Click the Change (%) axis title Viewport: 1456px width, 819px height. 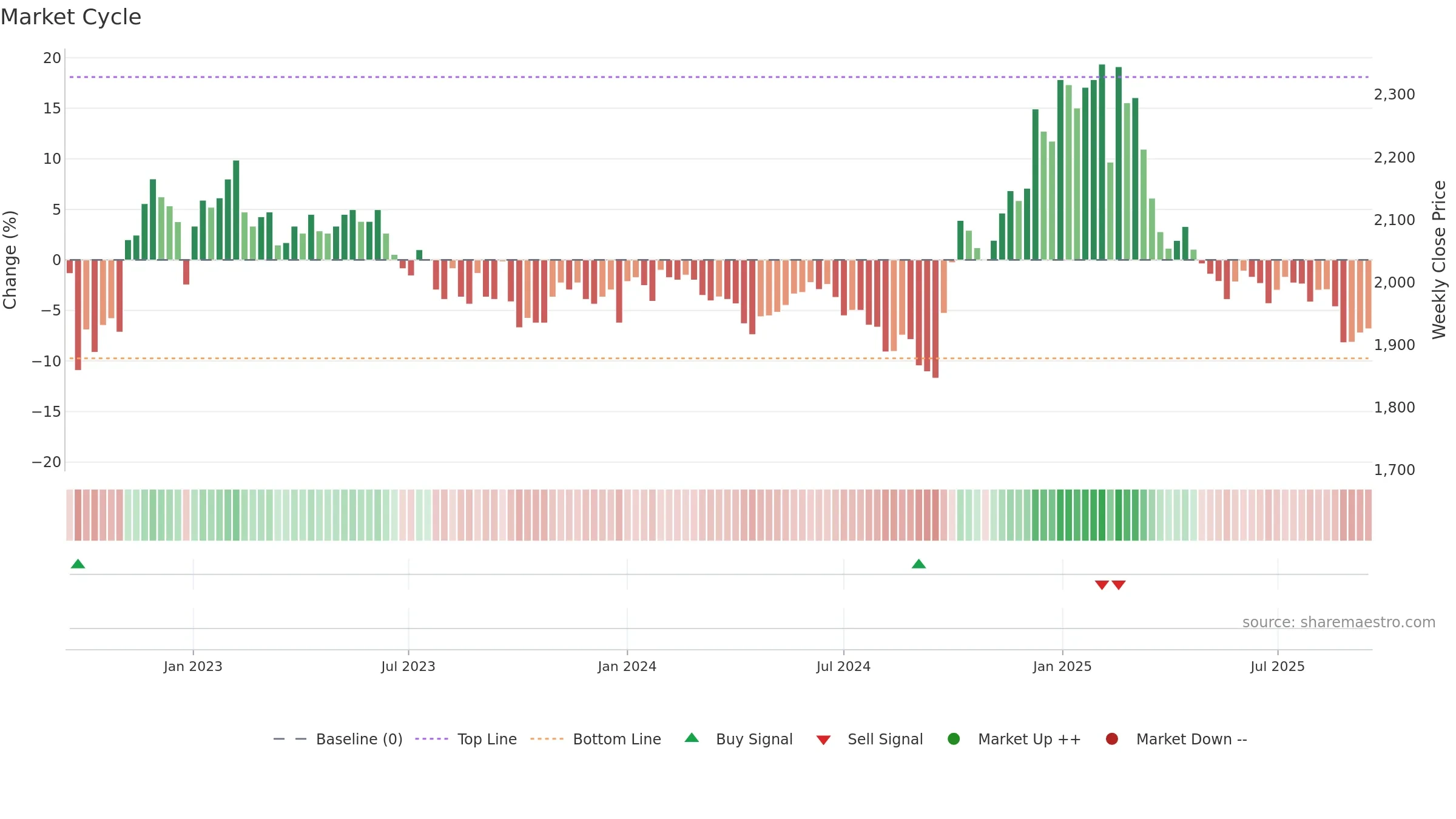tap(10, 260)
